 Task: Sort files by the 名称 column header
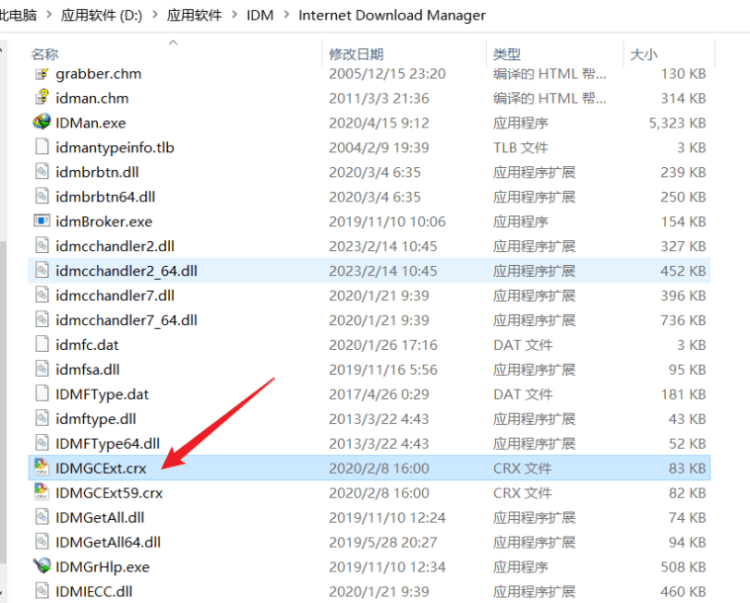(45, 54)
